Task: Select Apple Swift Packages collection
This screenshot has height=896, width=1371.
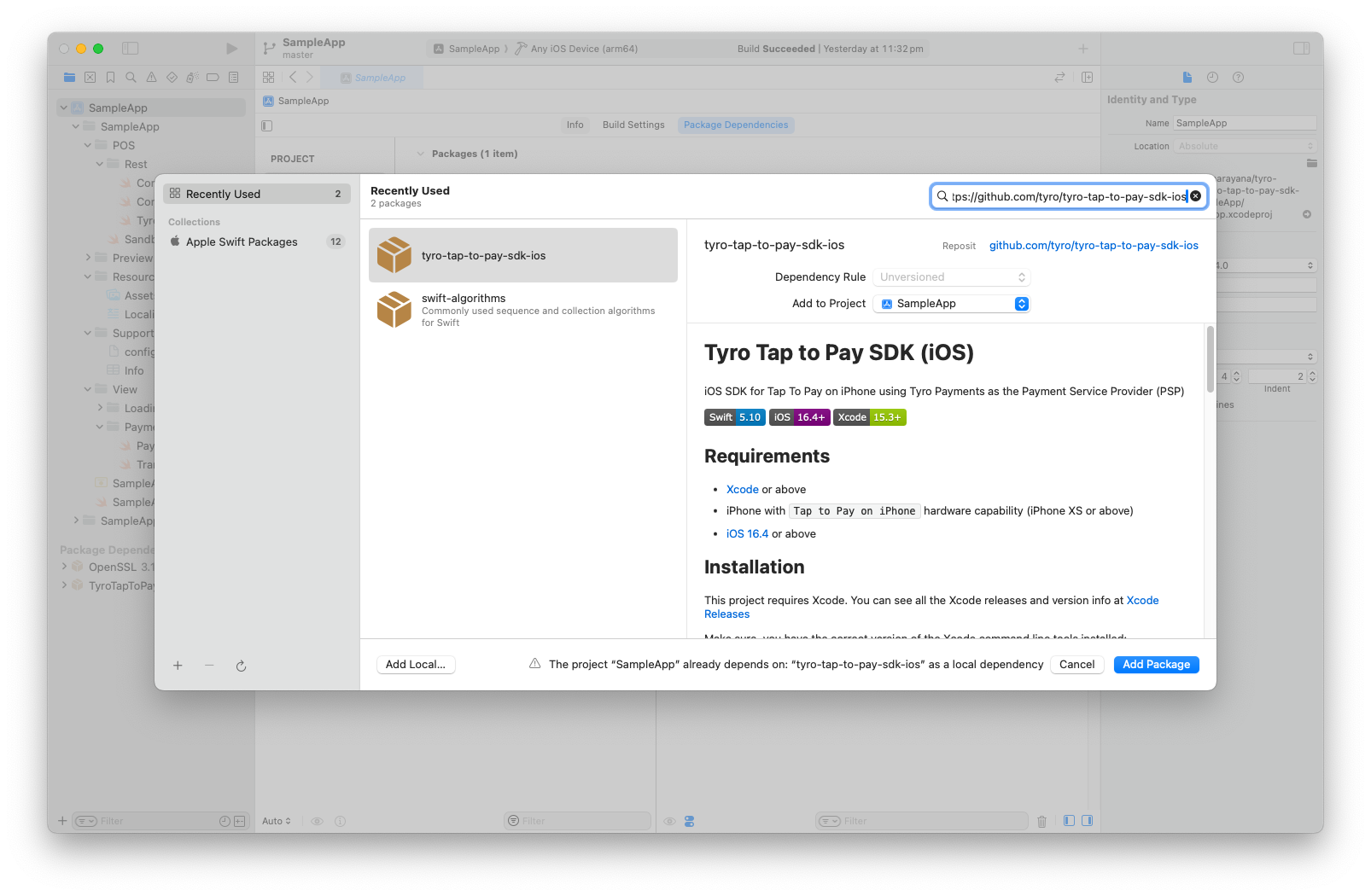Action: click(x=242, y=241)
